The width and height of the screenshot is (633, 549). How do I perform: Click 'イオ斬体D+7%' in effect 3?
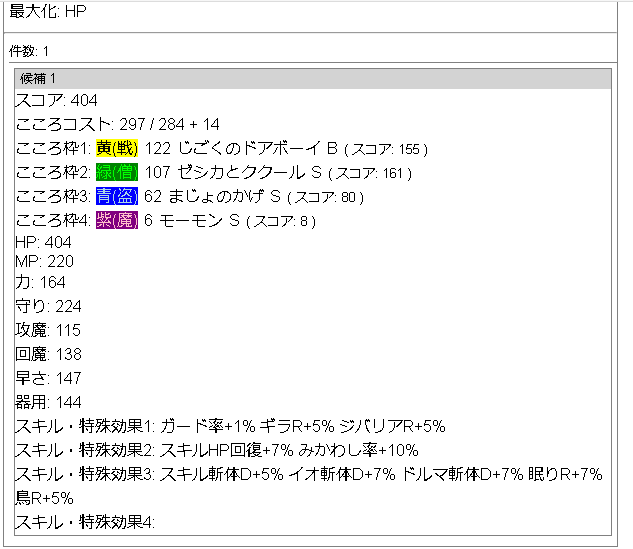(342, 474)
